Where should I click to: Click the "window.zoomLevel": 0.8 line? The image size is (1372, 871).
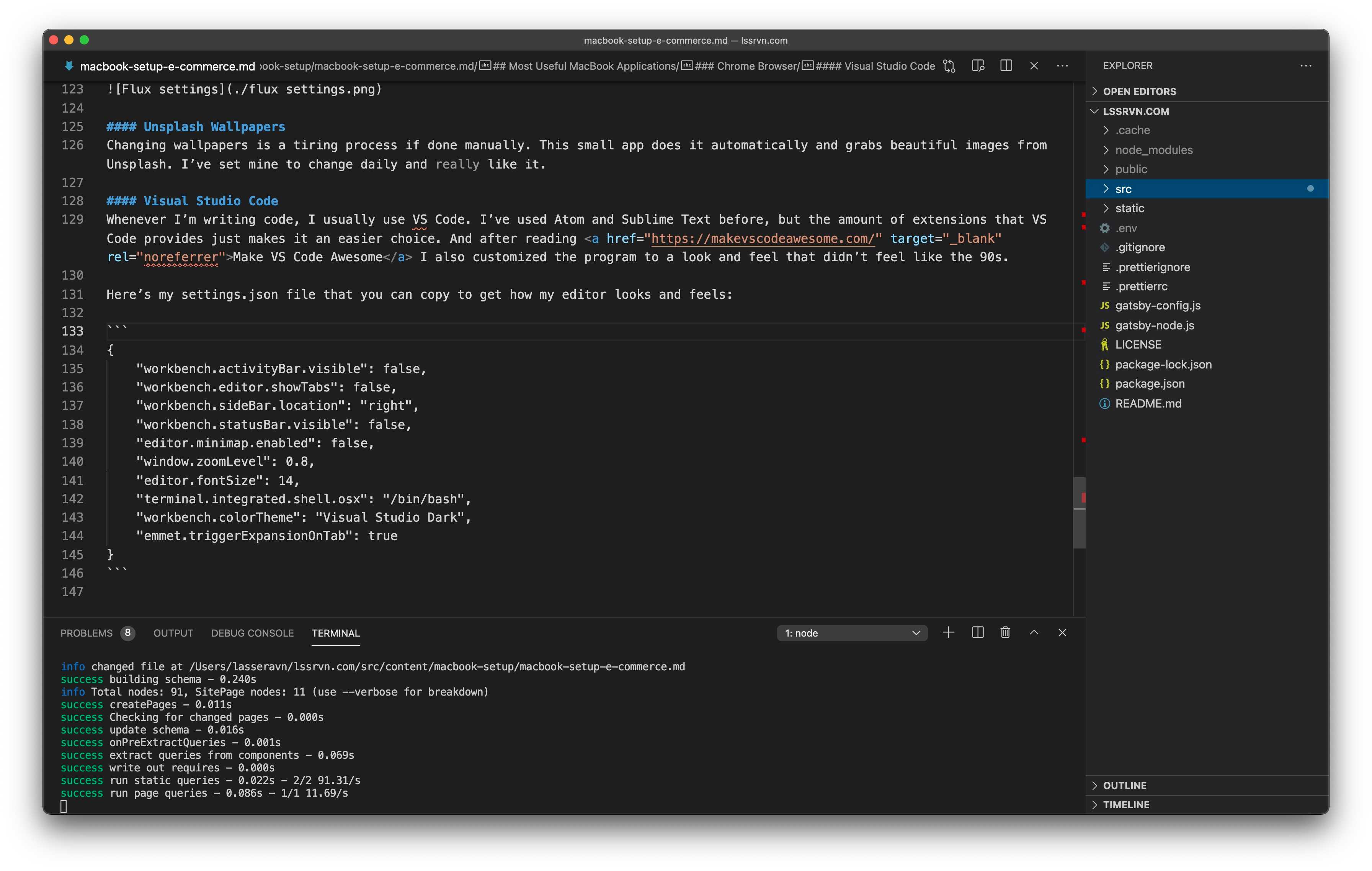coord(225,461)
